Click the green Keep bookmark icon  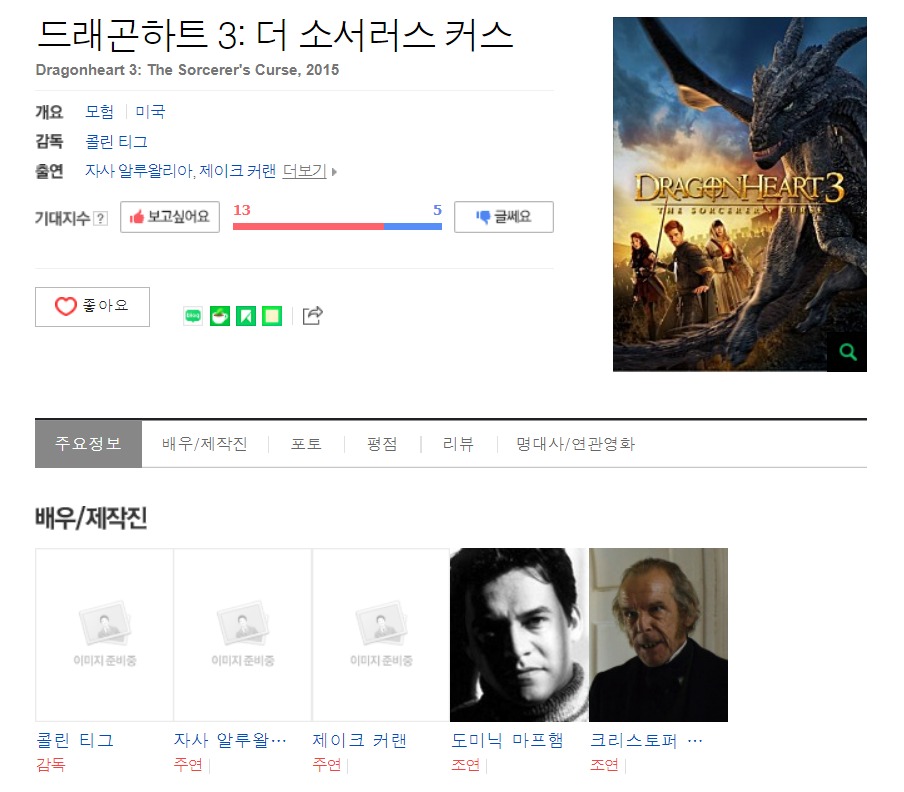pos(246,316)
